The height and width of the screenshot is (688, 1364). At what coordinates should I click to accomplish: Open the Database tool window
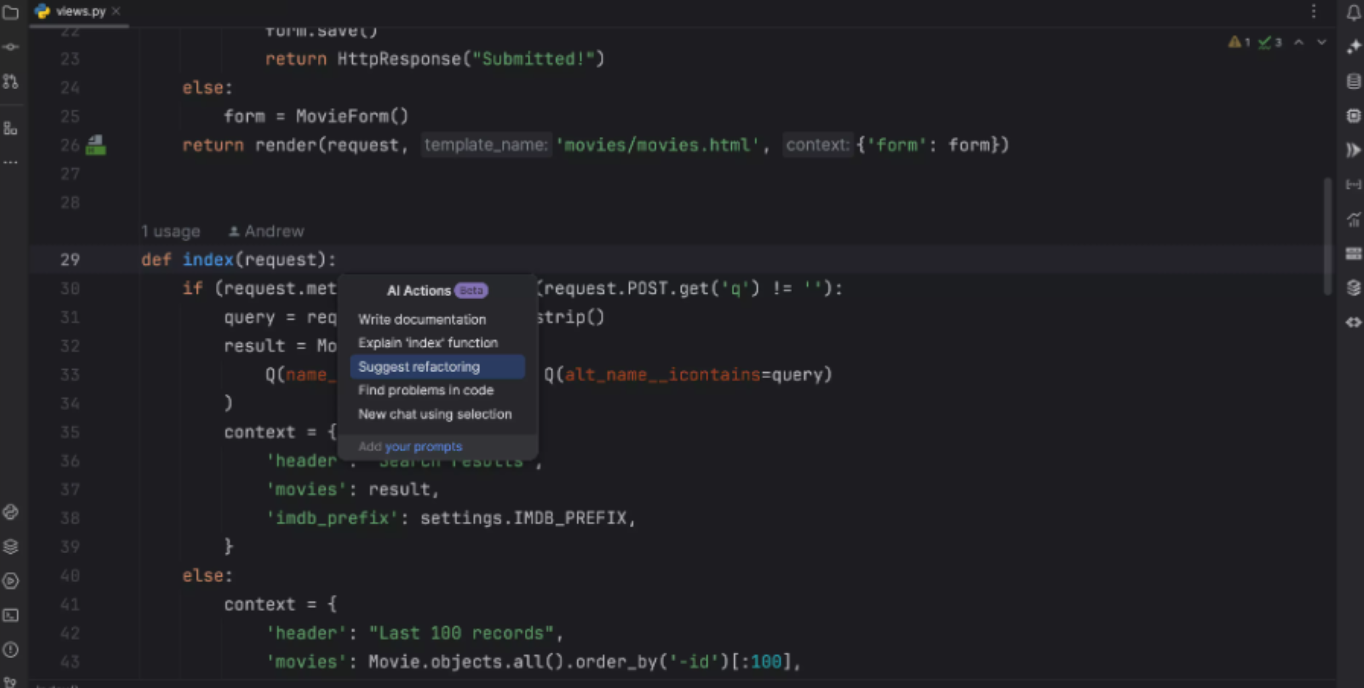coord(1353,82)
